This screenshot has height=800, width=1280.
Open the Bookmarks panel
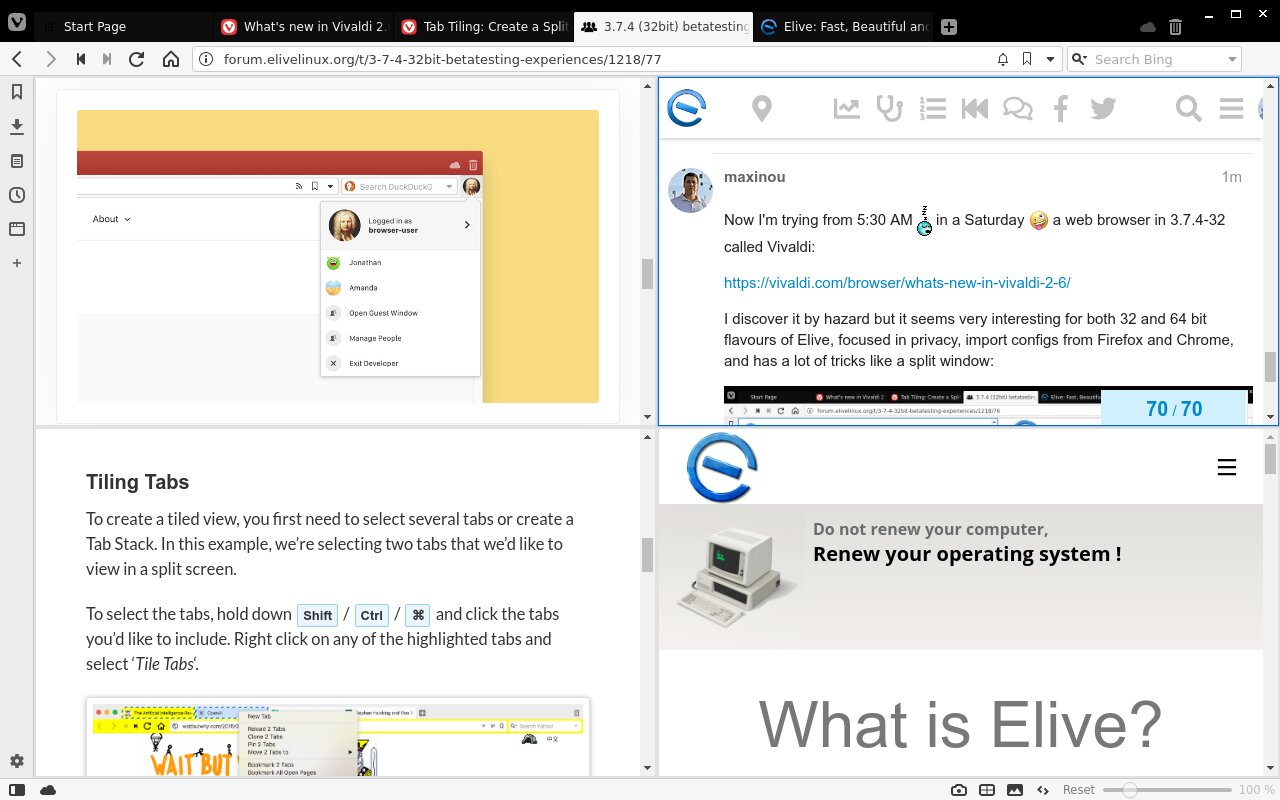(x=17, y=92)
